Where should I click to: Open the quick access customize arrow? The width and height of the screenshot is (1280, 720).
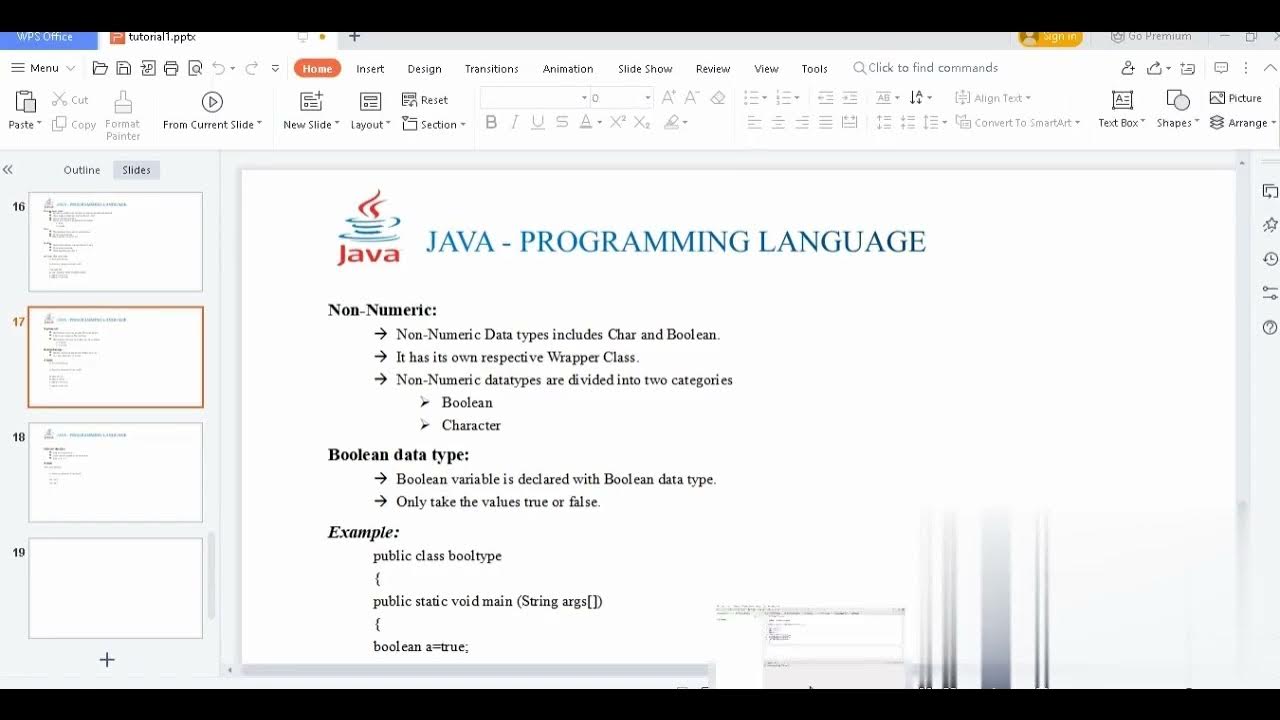(275, 68)
